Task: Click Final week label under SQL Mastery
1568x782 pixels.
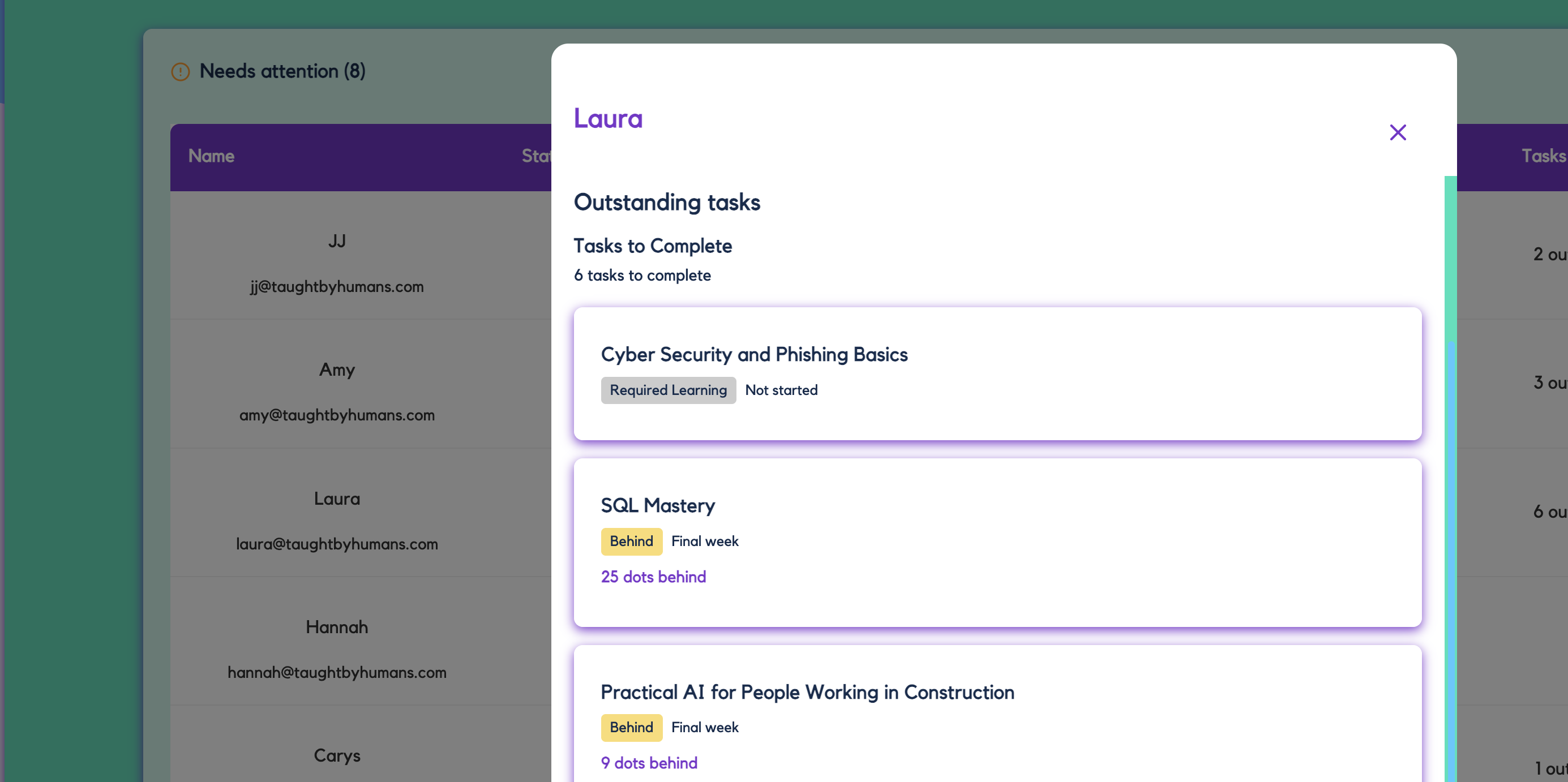Action: (x=704, y=541)
